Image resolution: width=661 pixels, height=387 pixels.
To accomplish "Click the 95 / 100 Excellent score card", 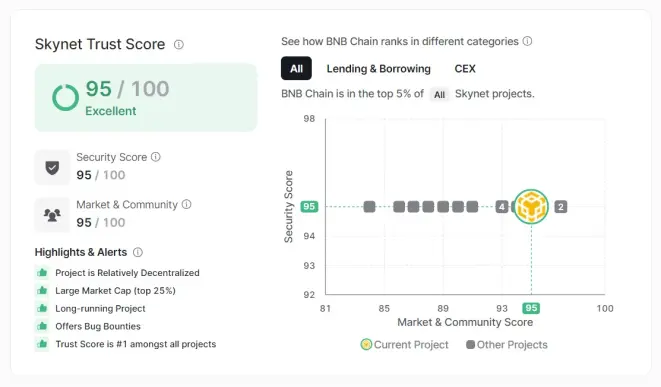I will click(x=146, y=98).
